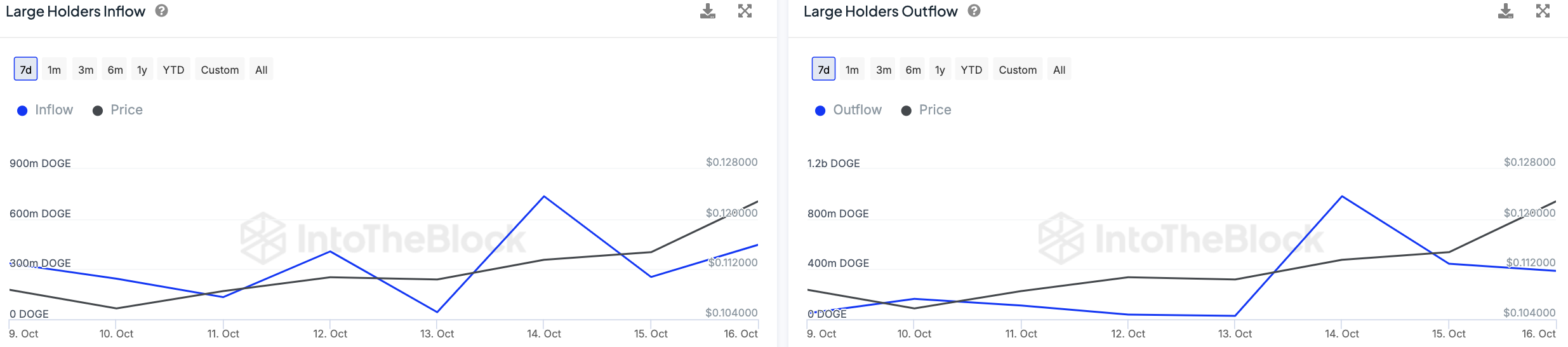Download the Large Holders Inflow chart
Screen dimensions: 1568x347
[x=707, y=11]
